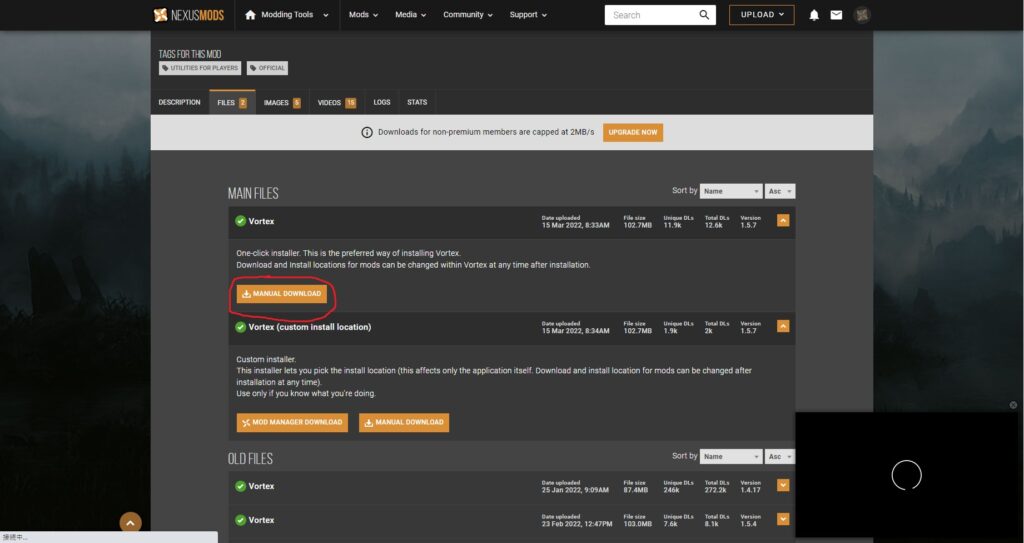Click the Vortex (custom install location) title
This screenshot has height=543, width=1024.
(310, 327)
